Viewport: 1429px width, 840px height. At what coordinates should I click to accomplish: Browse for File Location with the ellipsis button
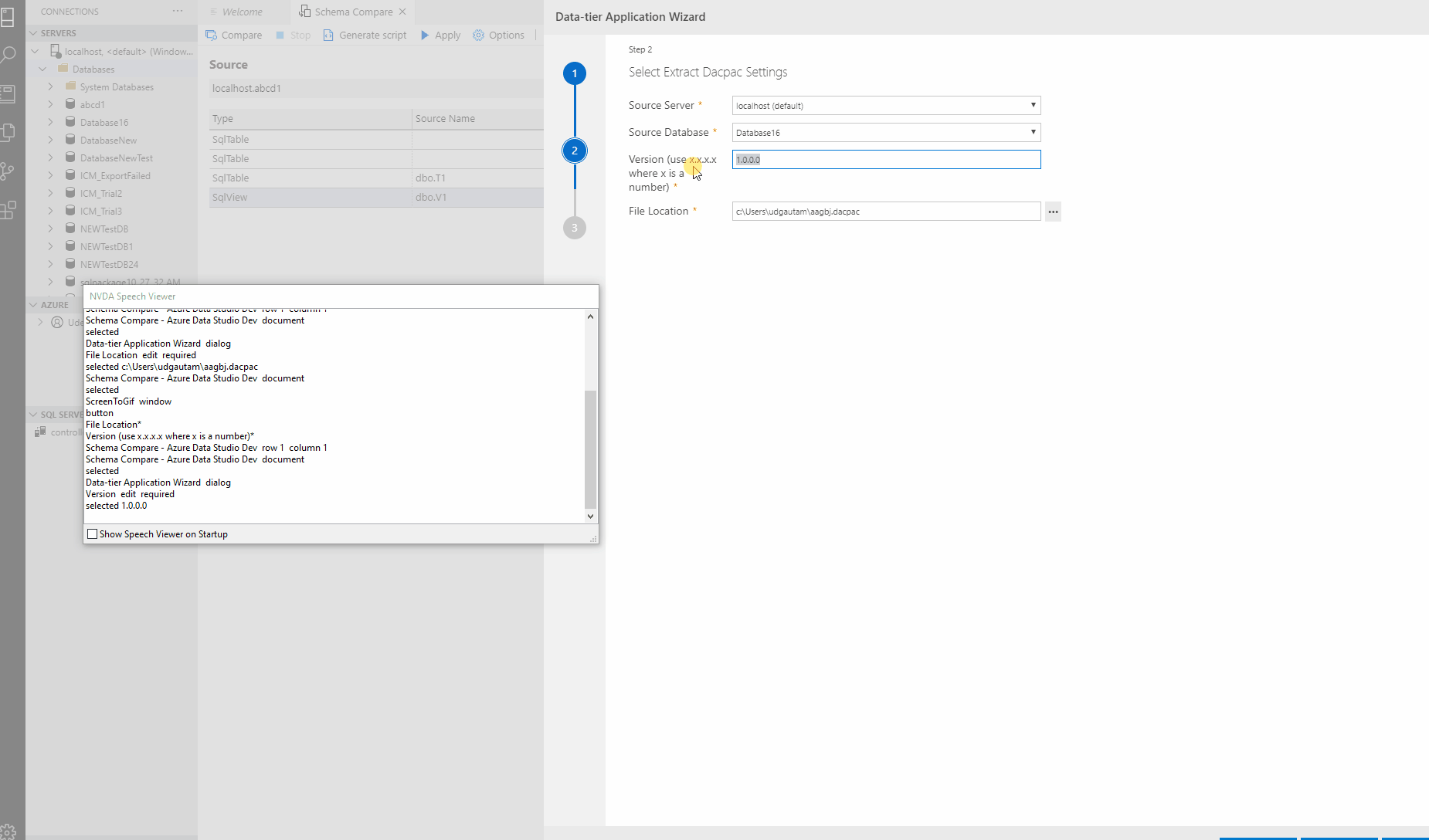(1052, 211)
